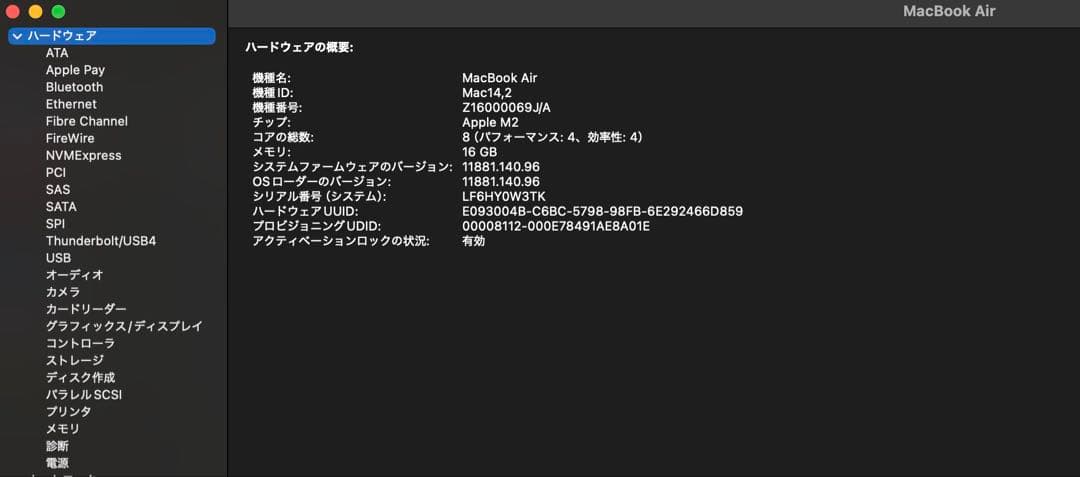Open the Apple Pay sidebar item
The width and height of the screenshot is (1080, 477).
click(75, 70)
